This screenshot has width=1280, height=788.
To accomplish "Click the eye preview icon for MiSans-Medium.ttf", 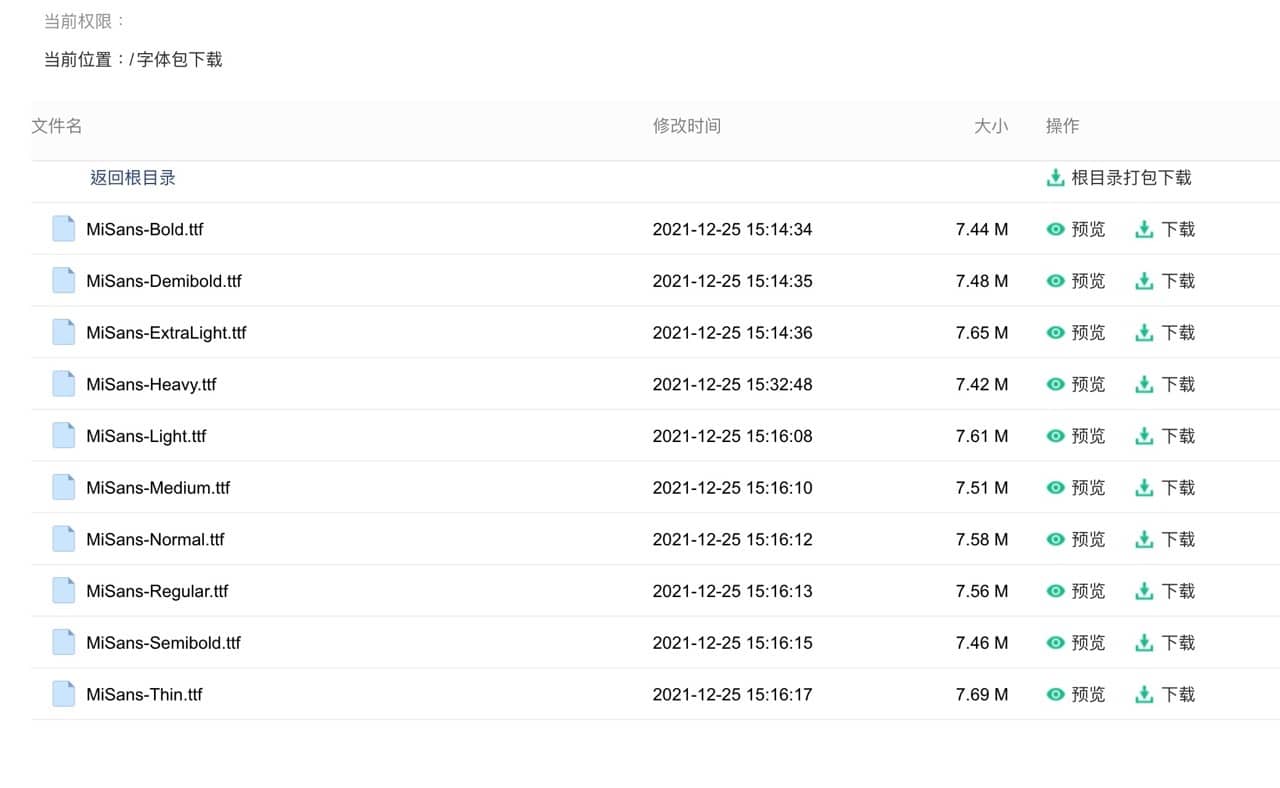I will tap(1055, 488).
